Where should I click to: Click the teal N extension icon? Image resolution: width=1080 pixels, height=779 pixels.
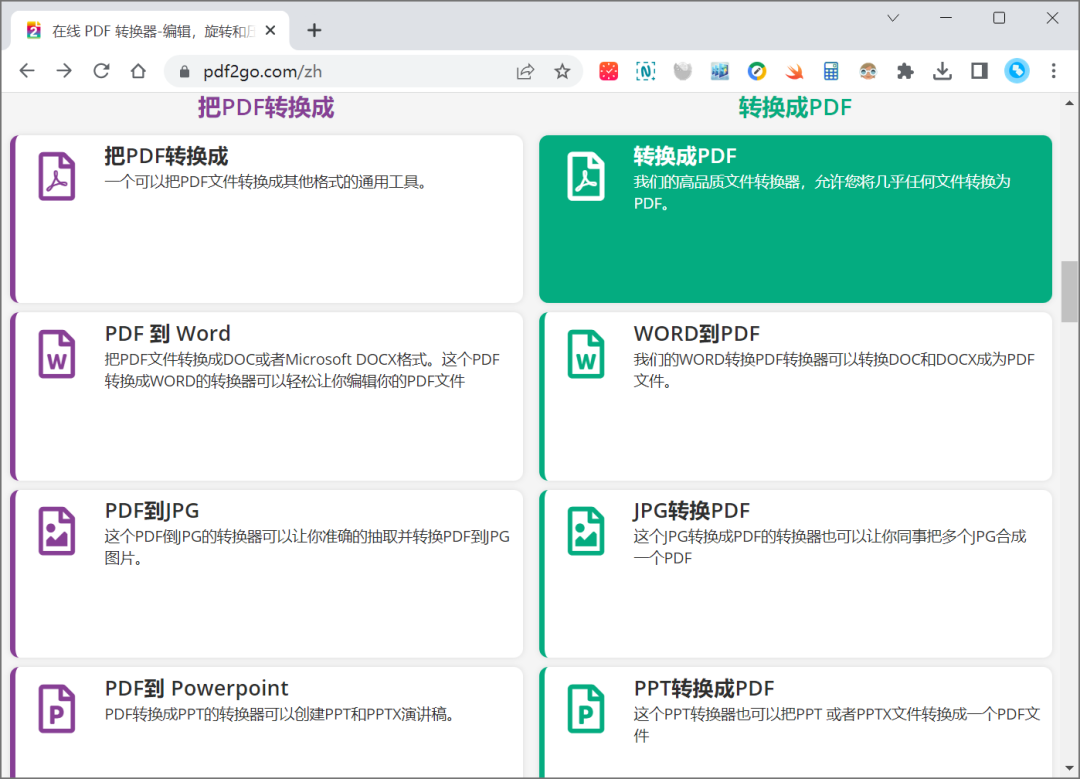pos(645,71)
